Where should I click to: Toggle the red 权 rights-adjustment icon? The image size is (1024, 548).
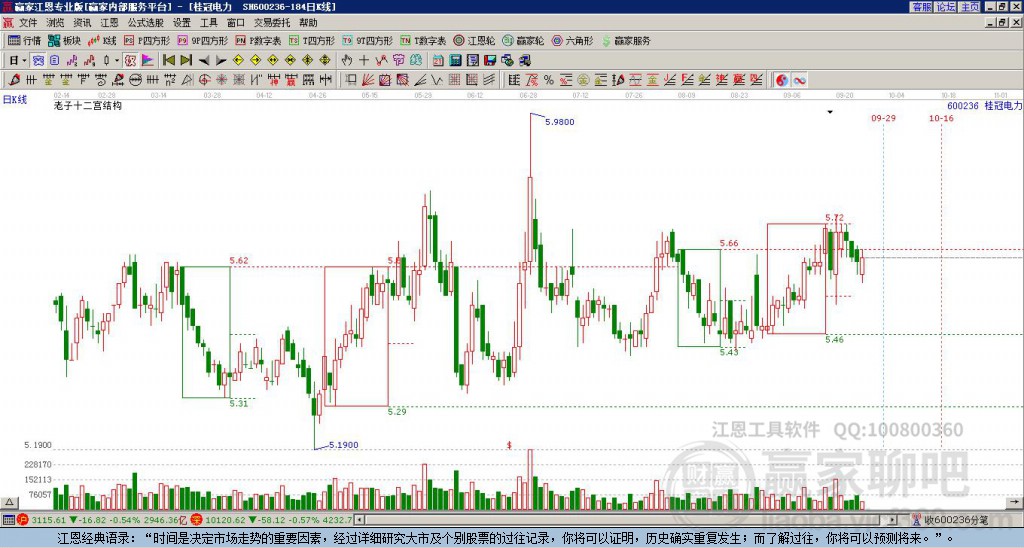click(130, 60)
